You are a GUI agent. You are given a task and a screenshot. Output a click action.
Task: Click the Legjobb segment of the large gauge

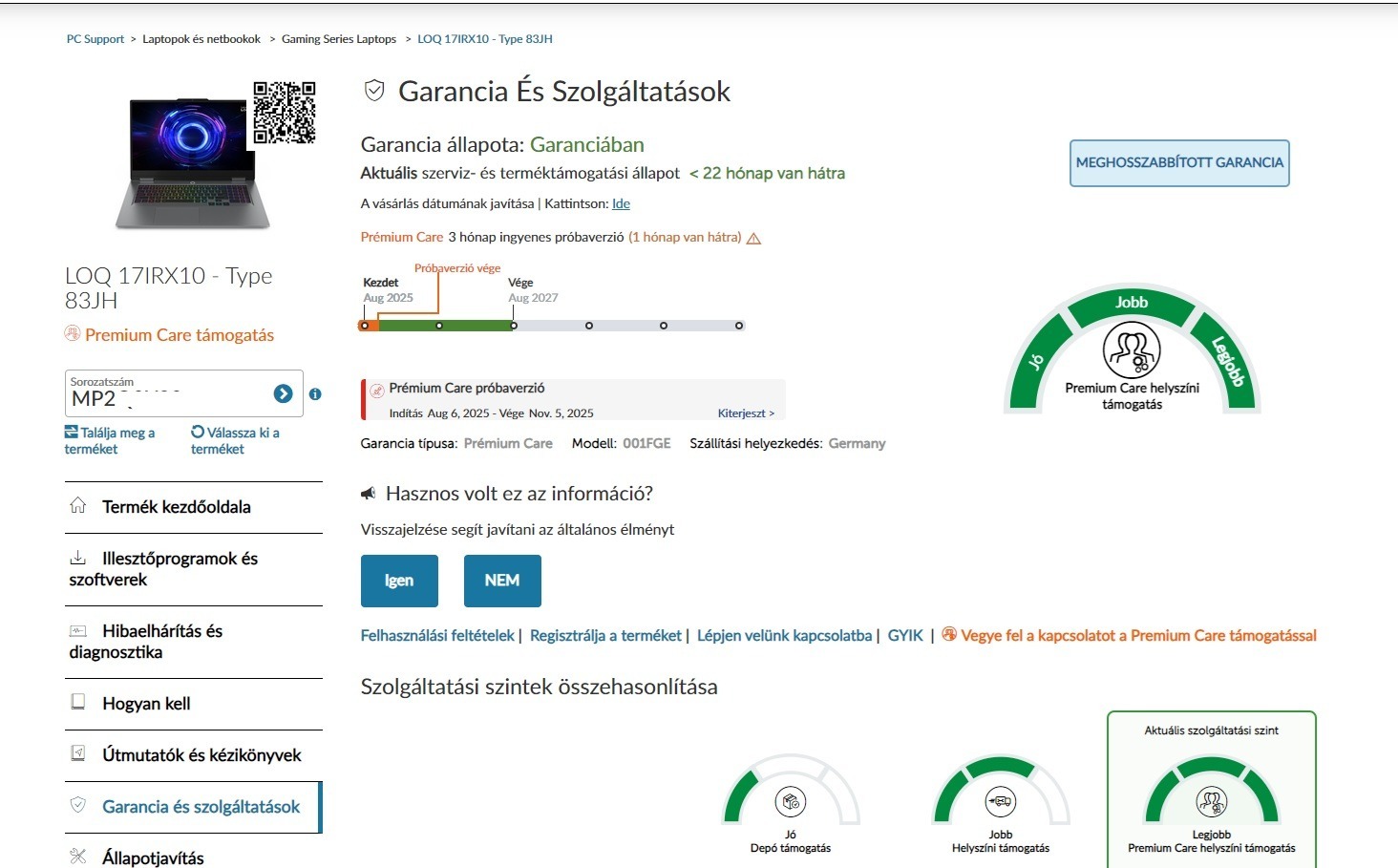(x=1225, y=361)
